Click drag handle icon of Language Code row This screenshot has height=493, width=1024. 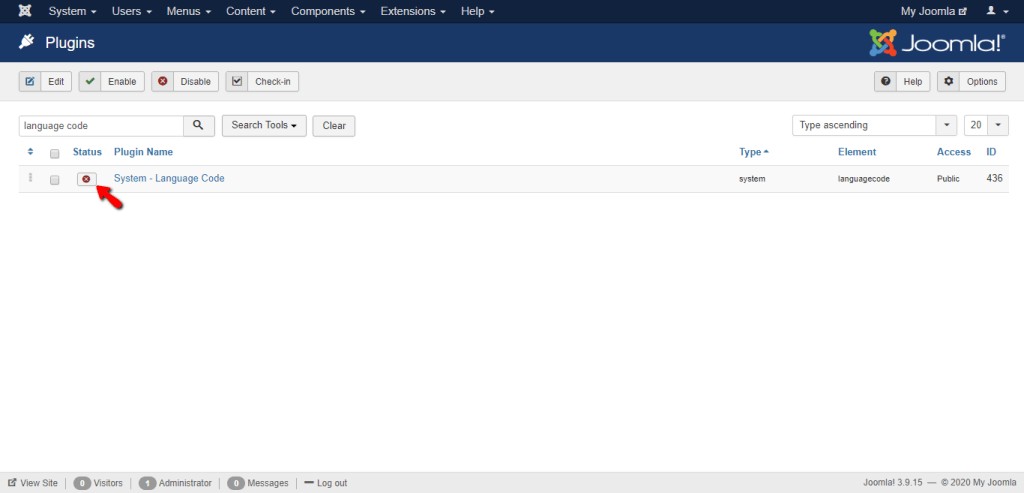[30, 178]
